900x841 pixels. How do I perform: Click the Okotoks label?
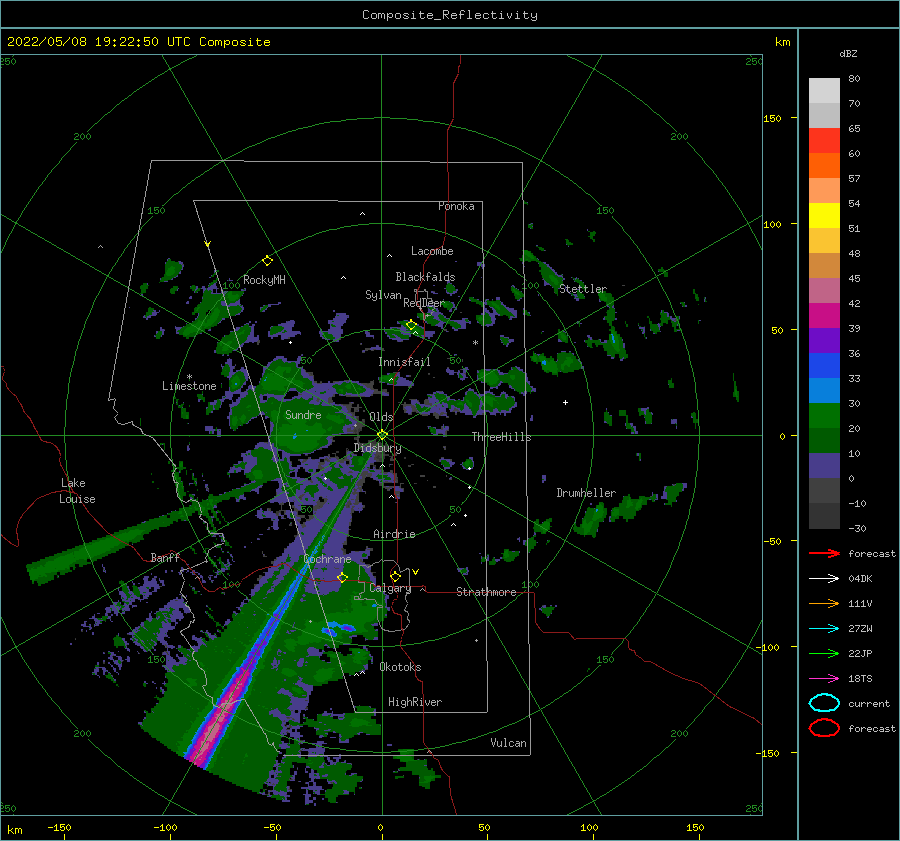[400, 667]
